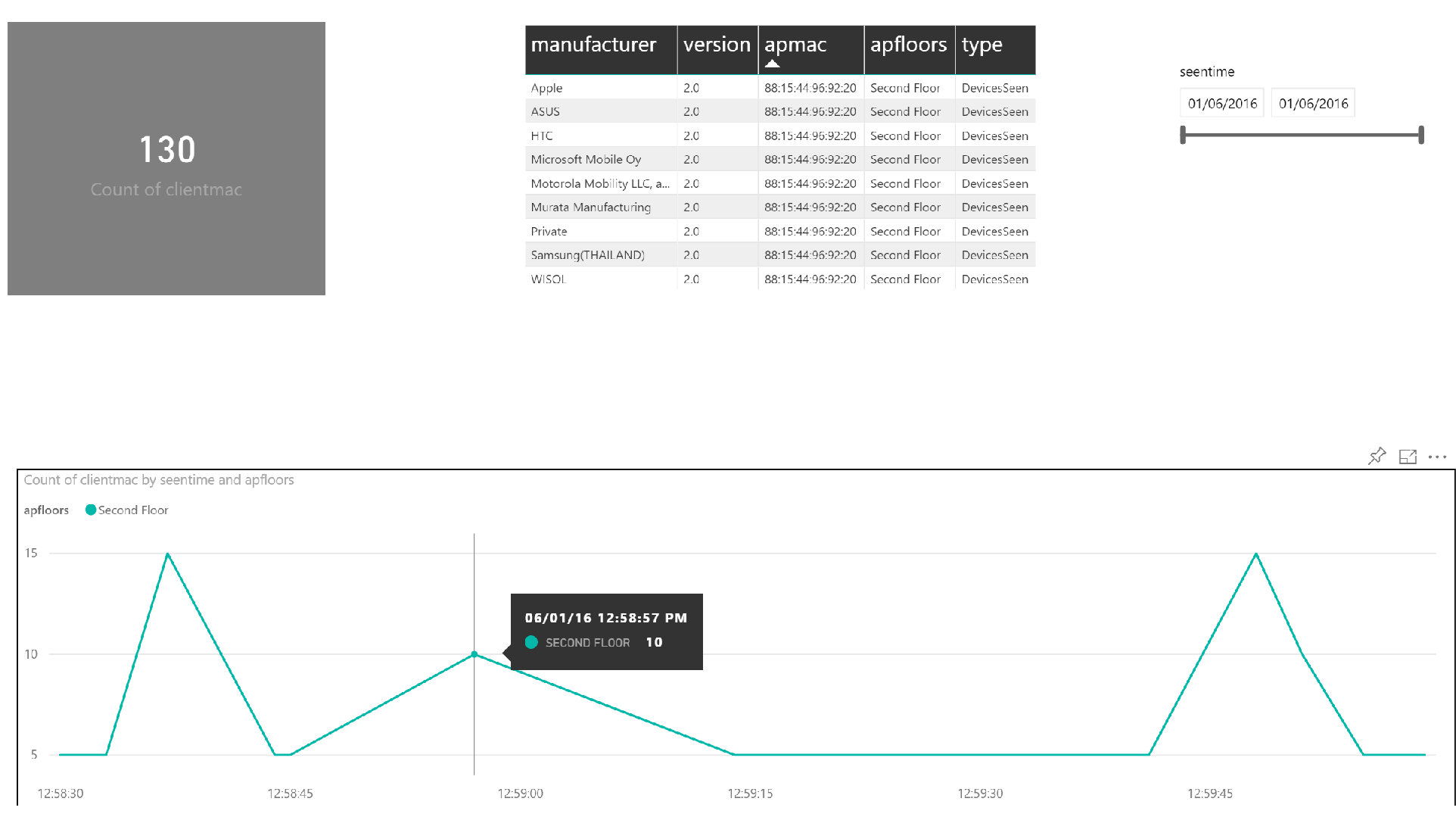Click the chart title Count of clientmac by seentime
This screenshot has width=1456, height=817.
tap(159, 479)
